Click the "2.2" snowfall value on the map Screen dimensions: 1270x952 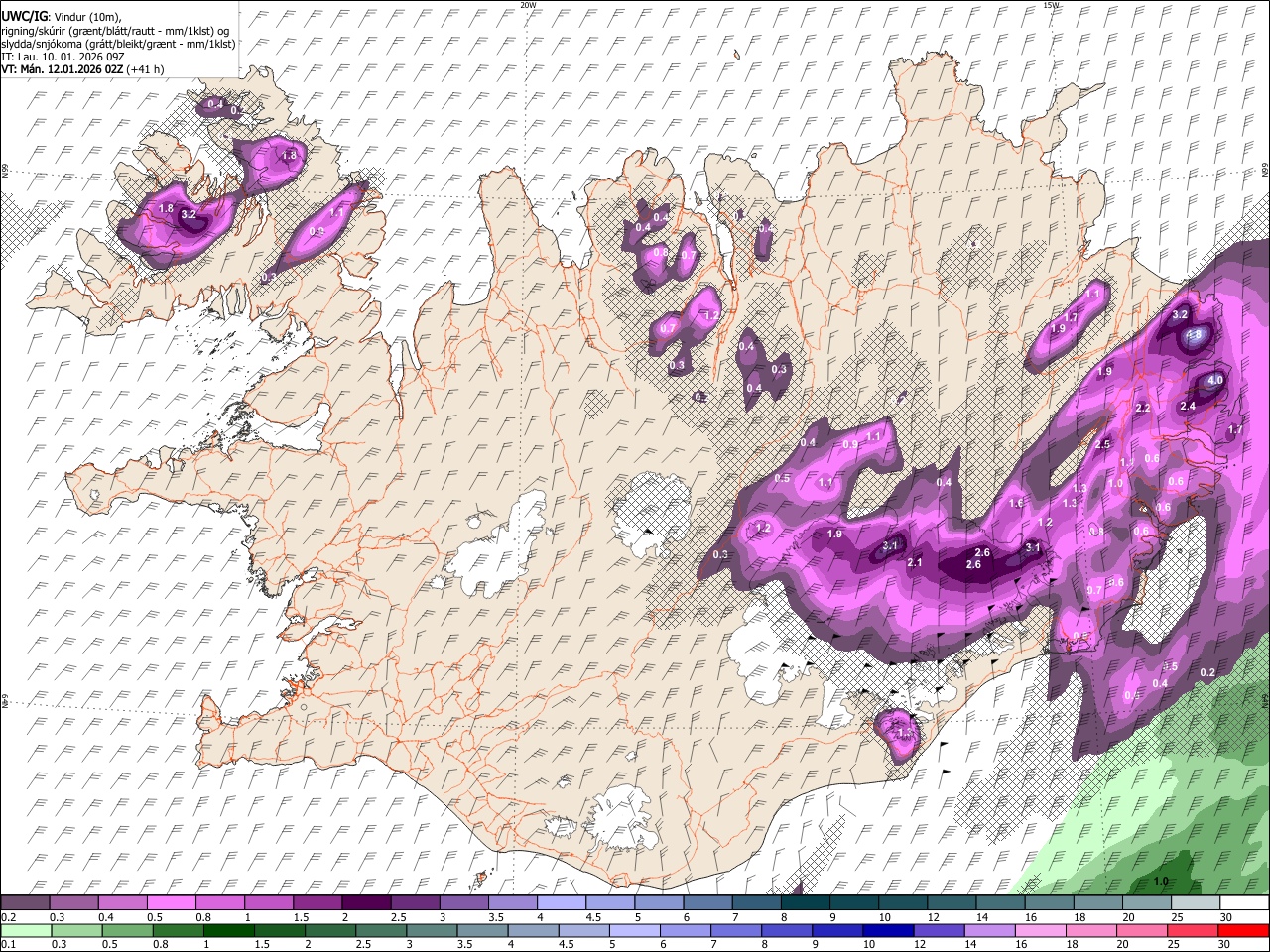point(1142,408)
